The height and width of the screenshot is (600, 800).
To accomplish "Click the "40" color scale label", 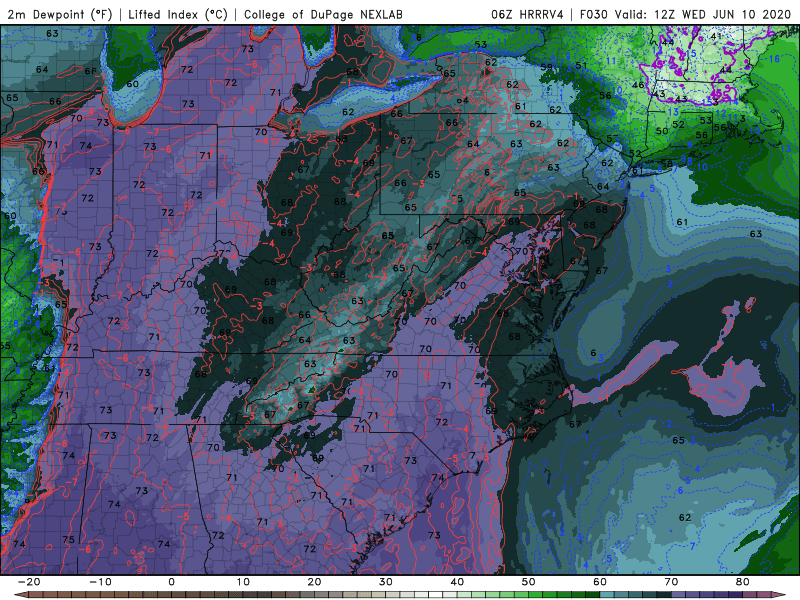I will tap(457, 582).
